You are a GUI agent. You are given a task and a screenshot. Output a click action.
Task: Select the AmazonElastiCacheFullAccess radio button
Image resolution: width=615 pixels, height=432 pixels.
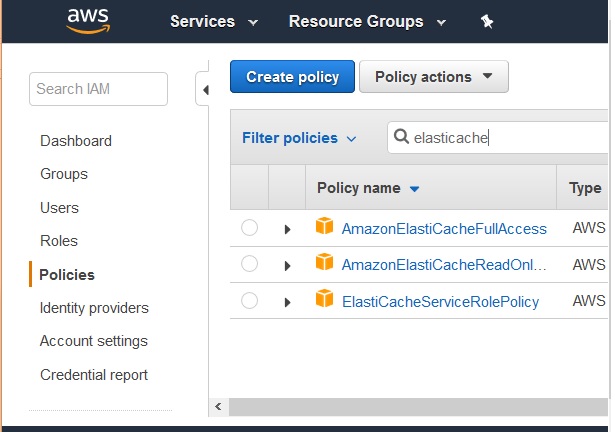[249, 228]
